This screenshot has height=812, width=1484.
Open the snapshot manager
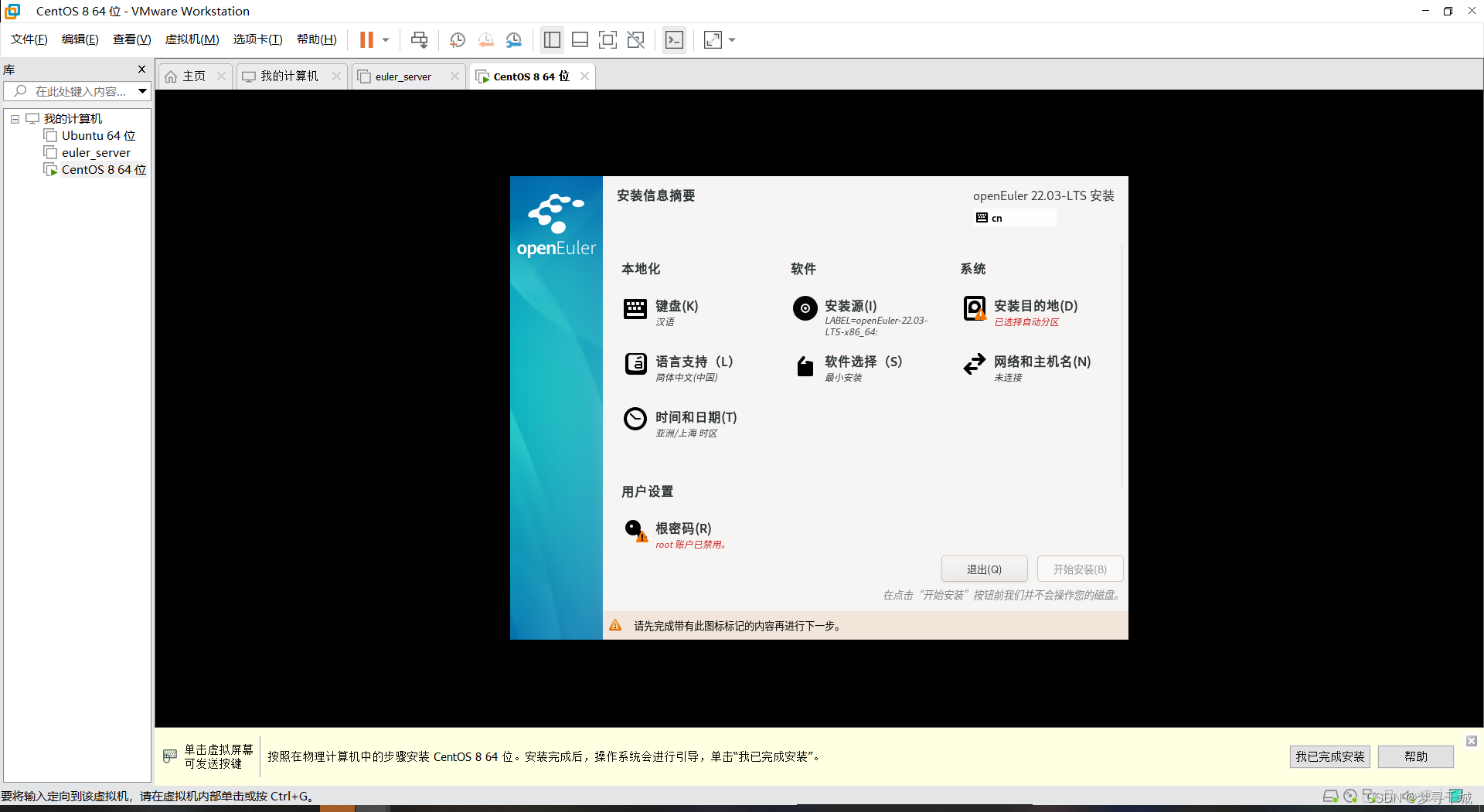(514, 39)
